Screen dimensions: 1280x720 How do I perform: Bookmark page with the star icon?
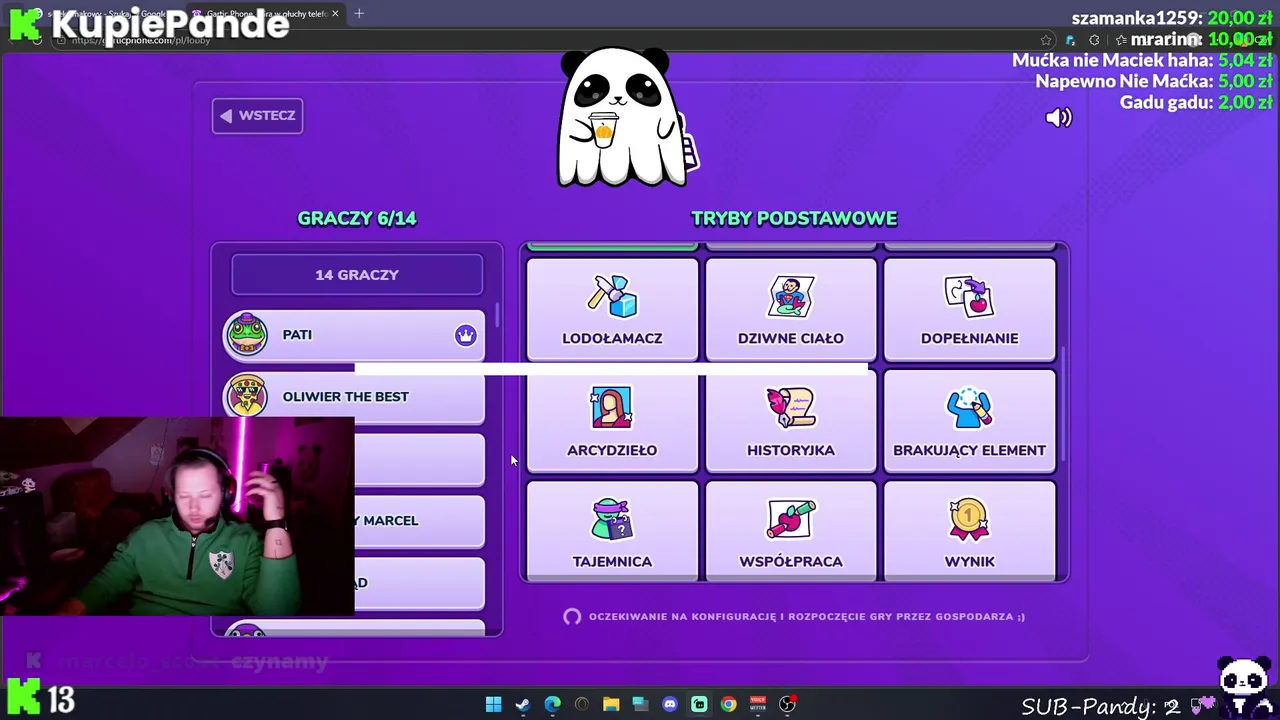tap(1046, 40)
